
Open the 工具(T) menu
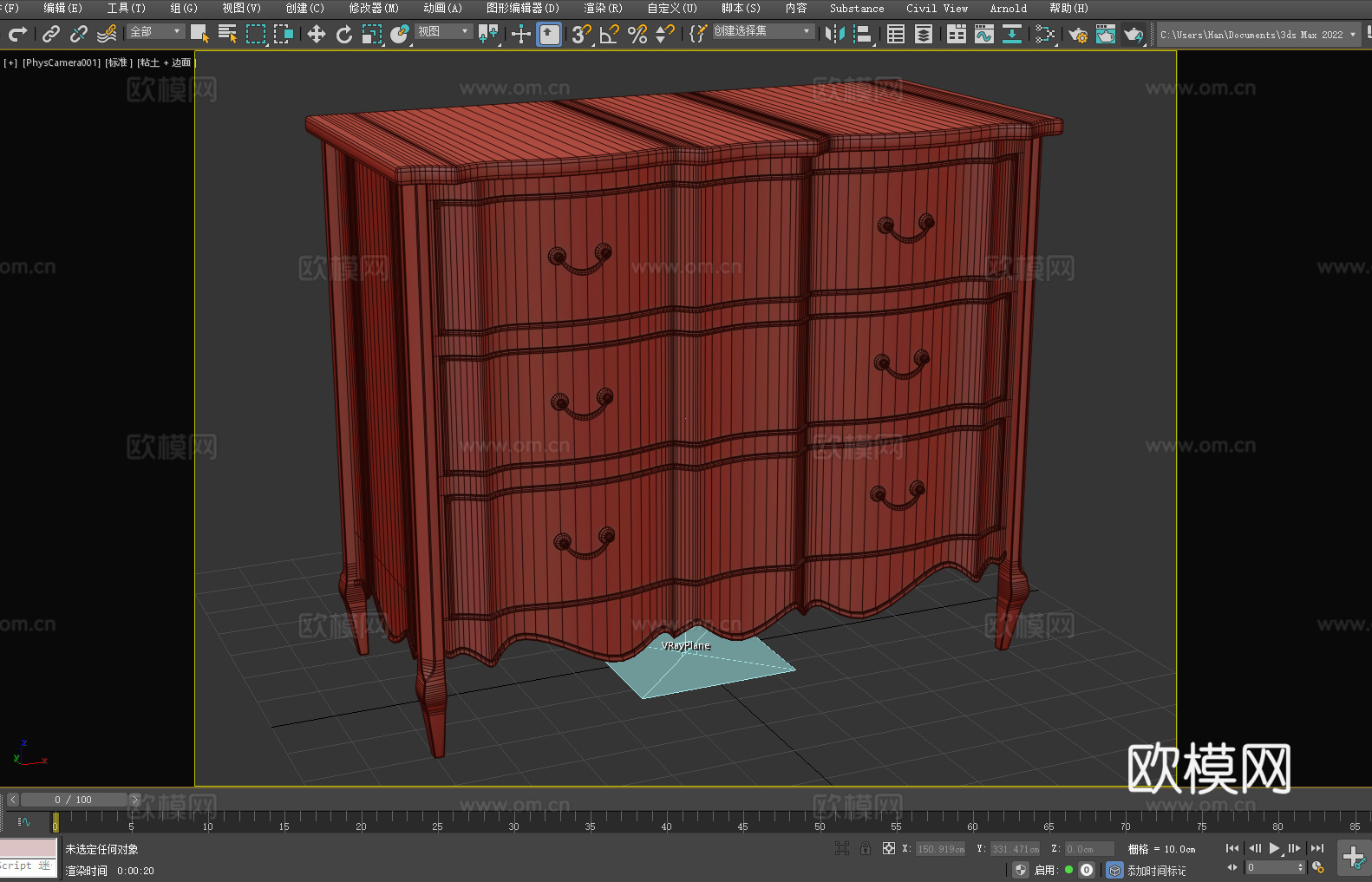click(127, 8)
